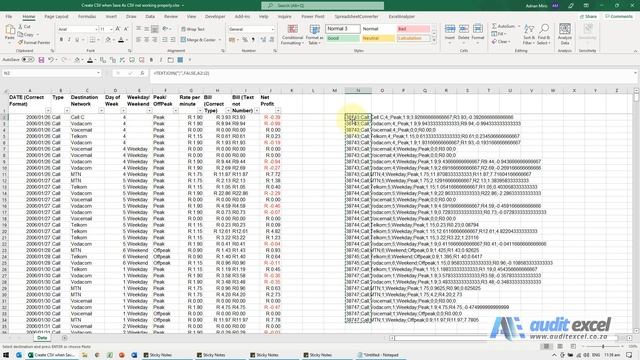This screenshot has height=360, width=640.
Task: Open the font name dropdown
Action: [96, 29]
